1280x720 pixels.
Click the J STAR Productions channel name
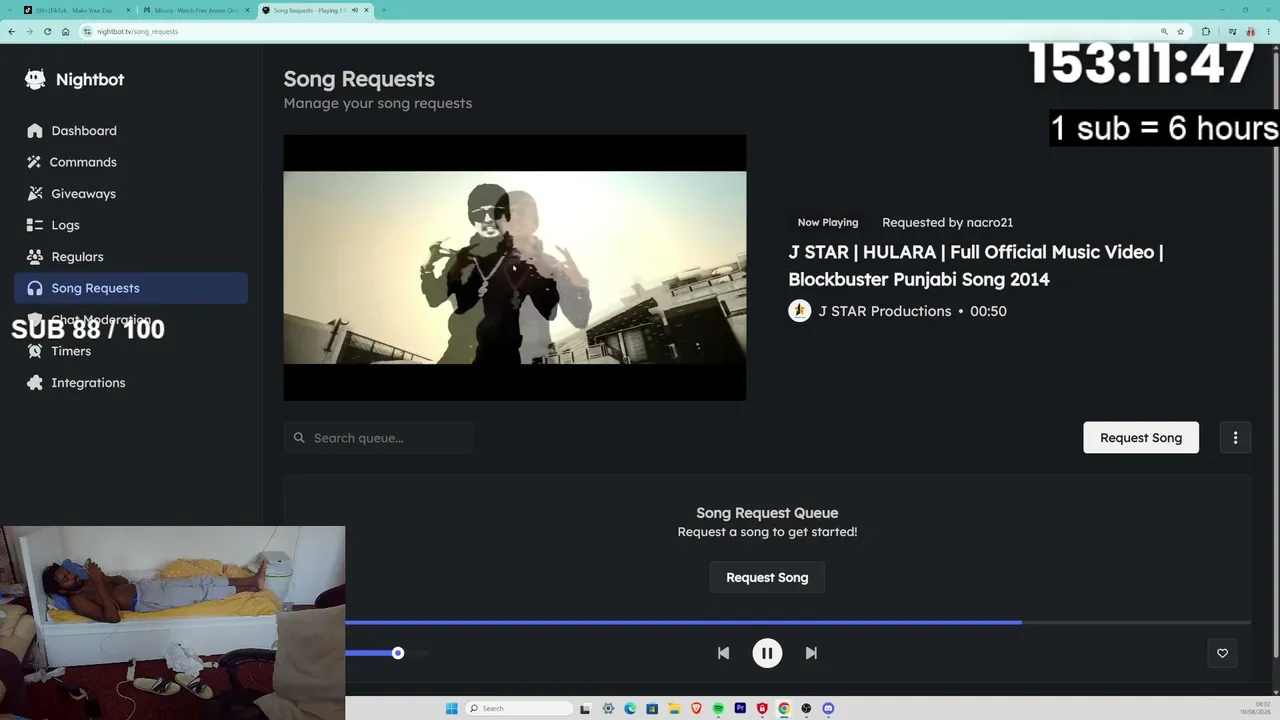[x=885, y=311]
